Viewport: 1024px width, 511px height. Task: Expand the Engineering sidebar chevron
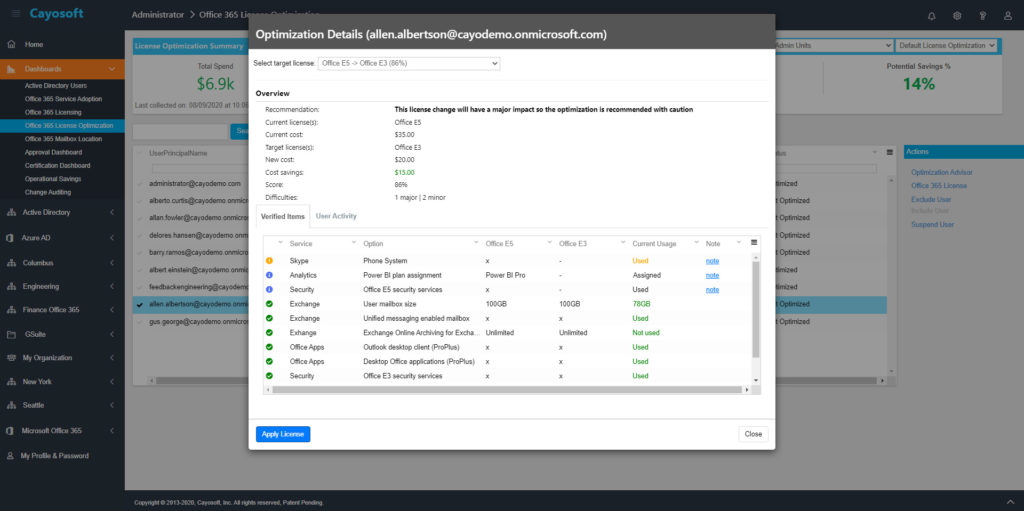[112, 286]
